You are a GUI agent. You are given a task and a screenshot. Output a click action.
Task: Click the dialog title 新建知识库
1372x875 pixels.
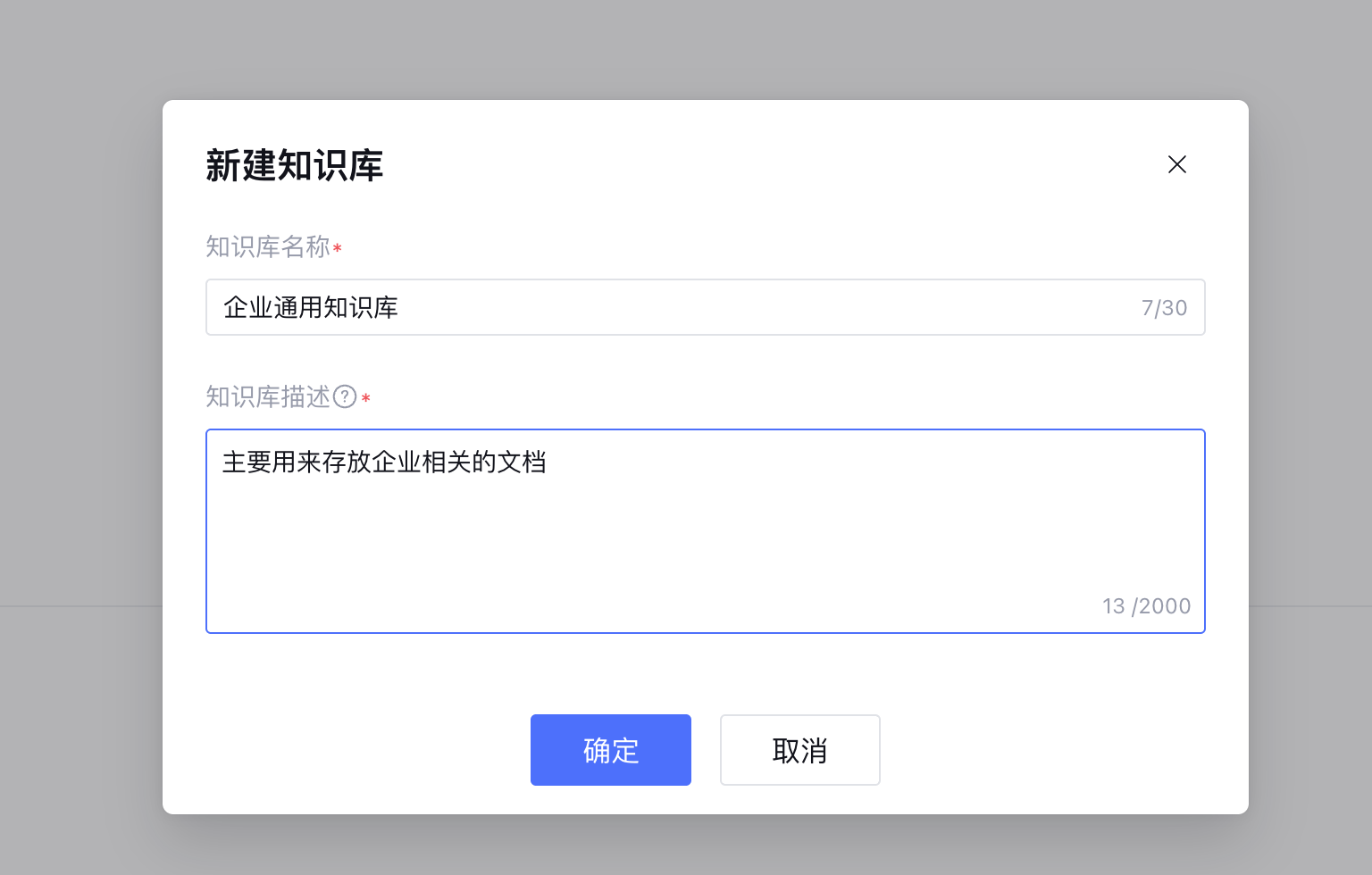click(294, 166)
